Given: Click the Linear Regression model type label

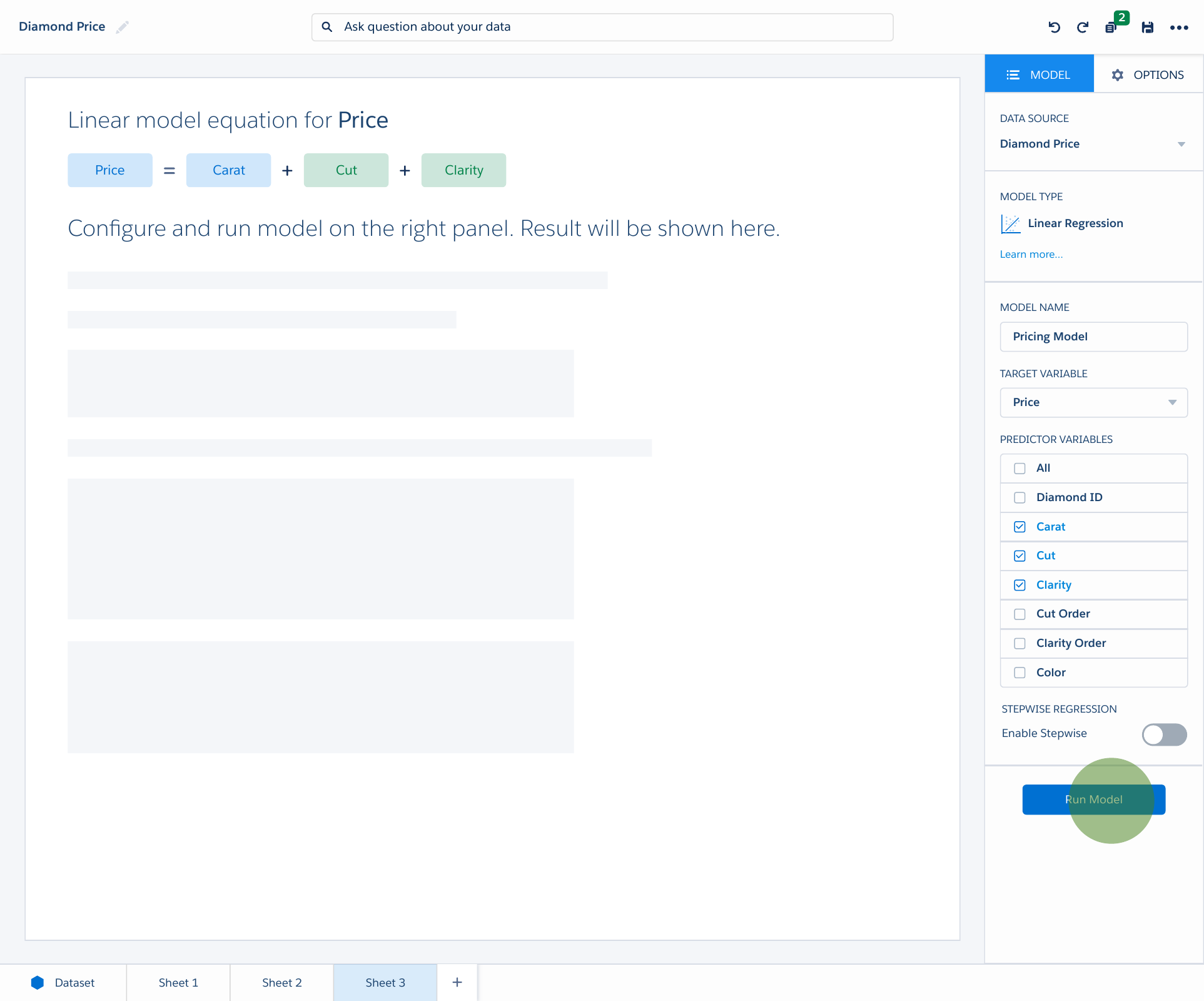Looking at the screenshot, I should tap(1075, 223).
